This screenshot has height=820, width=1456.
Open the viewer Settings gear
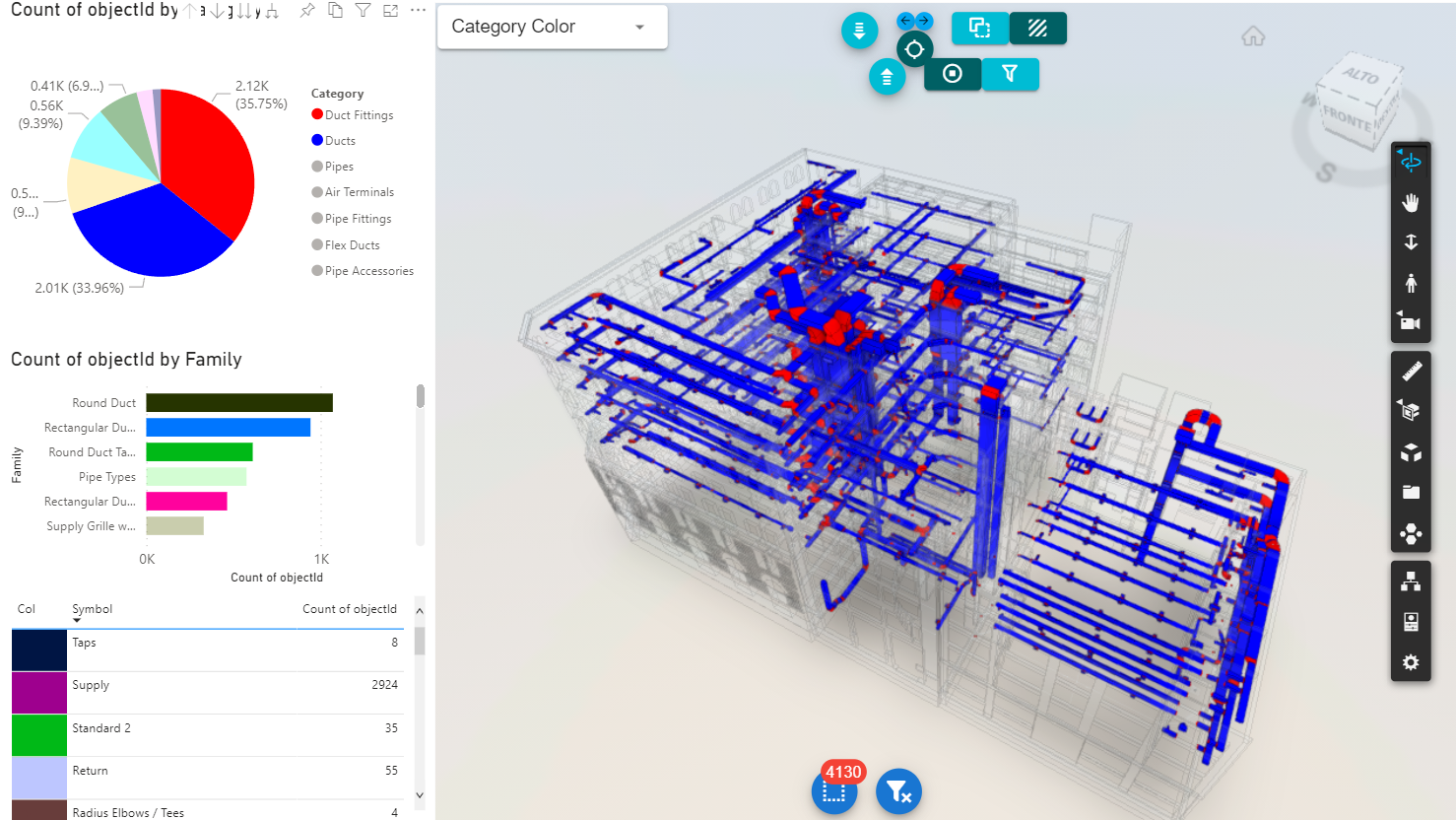coord(1411,662)
